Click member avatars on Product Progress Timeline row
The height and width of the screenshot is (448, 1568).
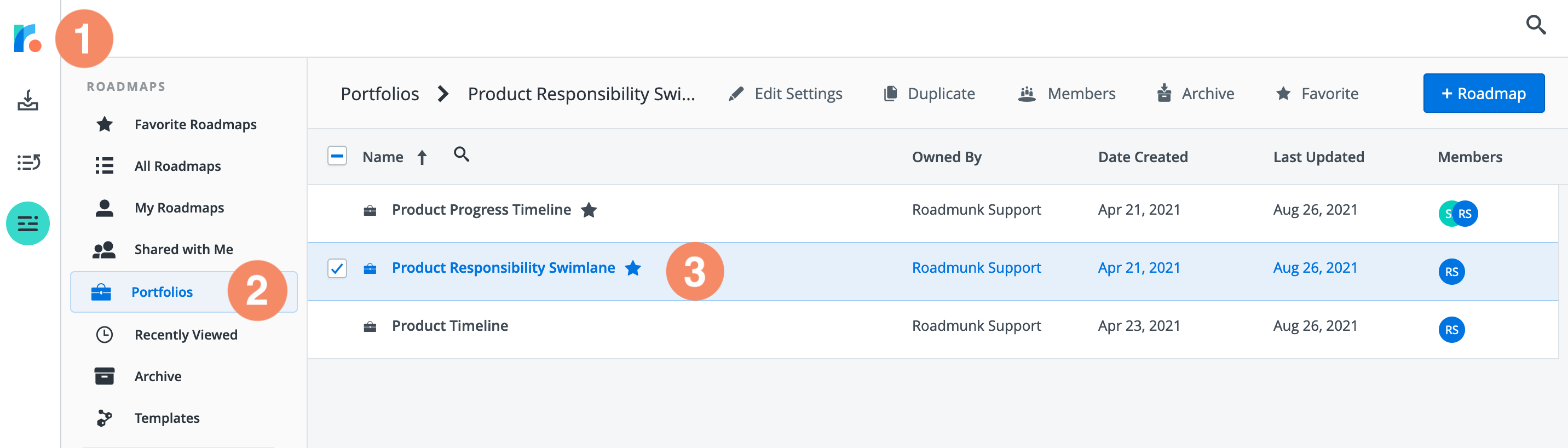[x=1458, y=213]
